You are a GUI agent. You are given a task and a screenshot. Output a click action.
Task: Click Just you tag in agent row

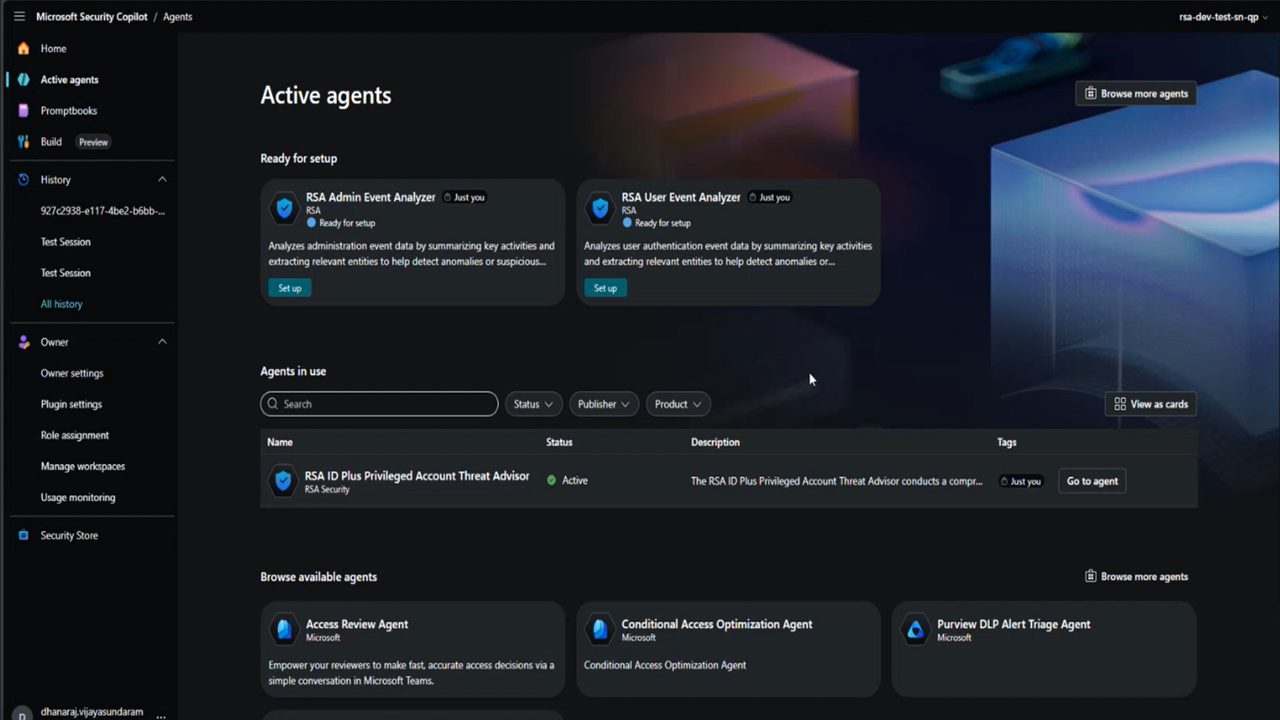1021,481
